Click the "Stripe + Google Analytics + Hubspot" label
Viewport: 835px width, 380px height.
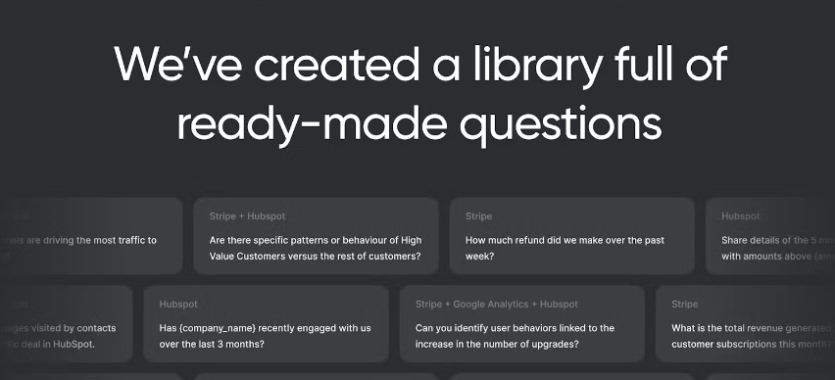pos(496,304)
